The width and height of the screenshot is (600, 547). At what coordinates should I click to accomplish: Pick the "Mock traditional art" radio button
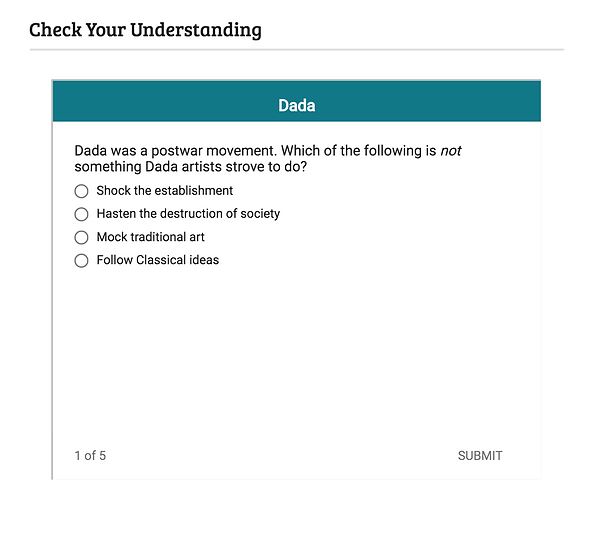(82, 238)
